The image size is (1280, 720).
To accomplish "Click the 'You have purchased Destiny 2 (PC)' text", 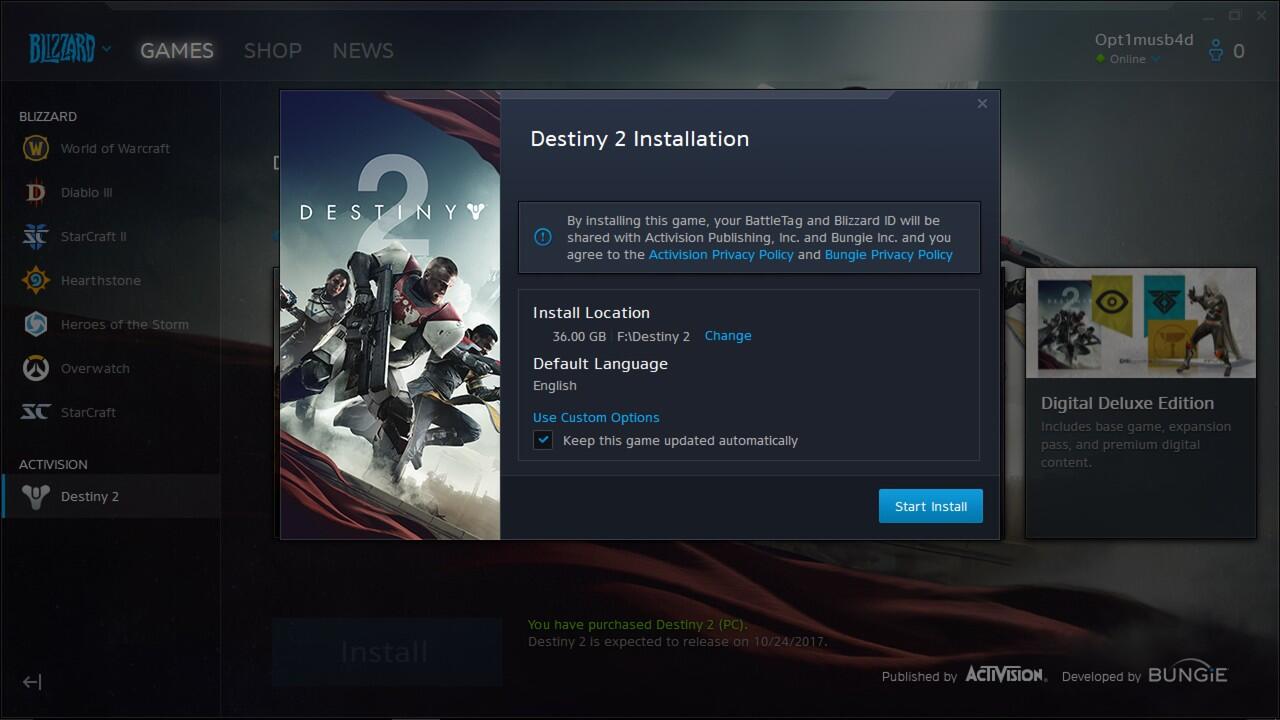I will click(x=637, y=625).
